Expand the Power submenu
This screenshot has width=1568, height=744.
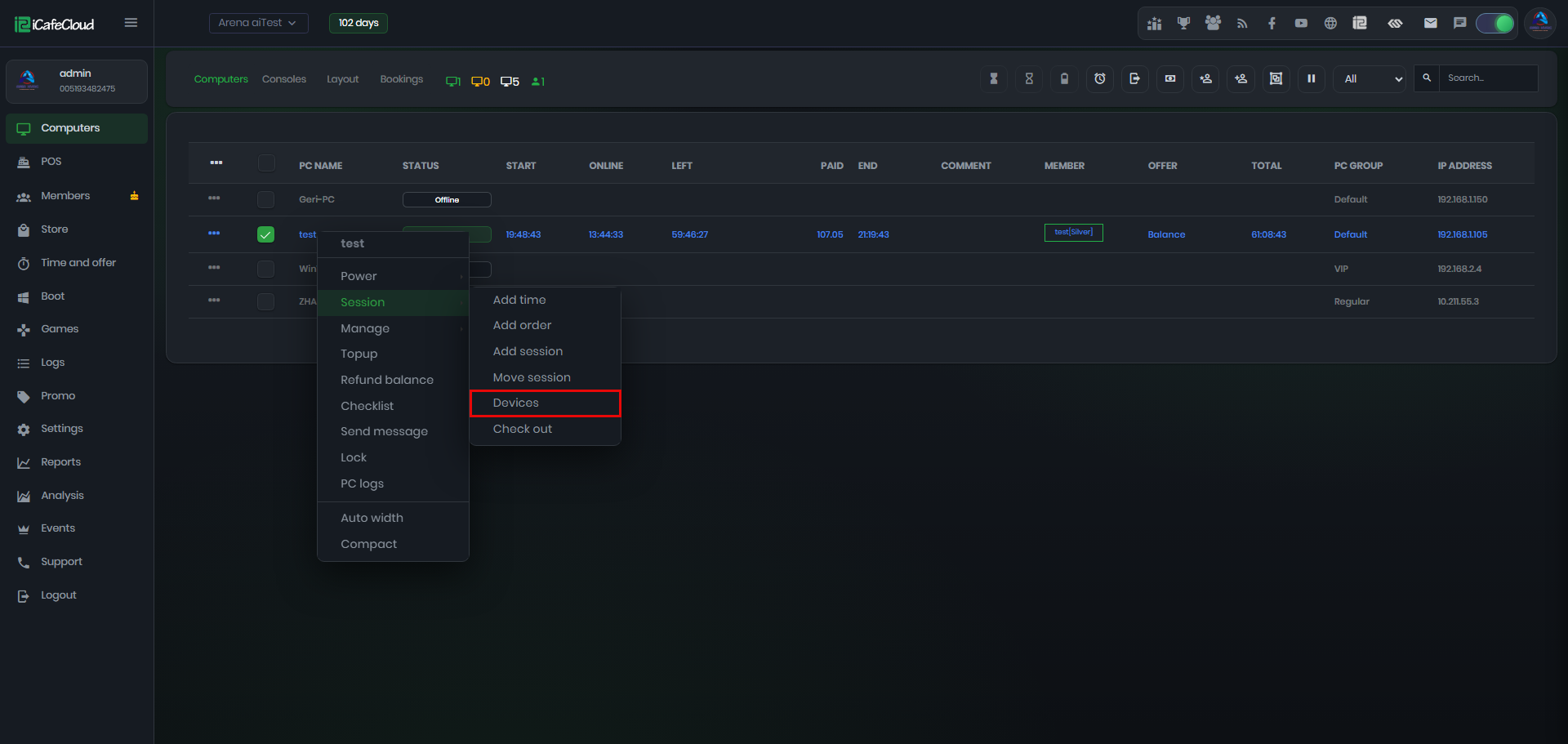[x=393, y=276]
